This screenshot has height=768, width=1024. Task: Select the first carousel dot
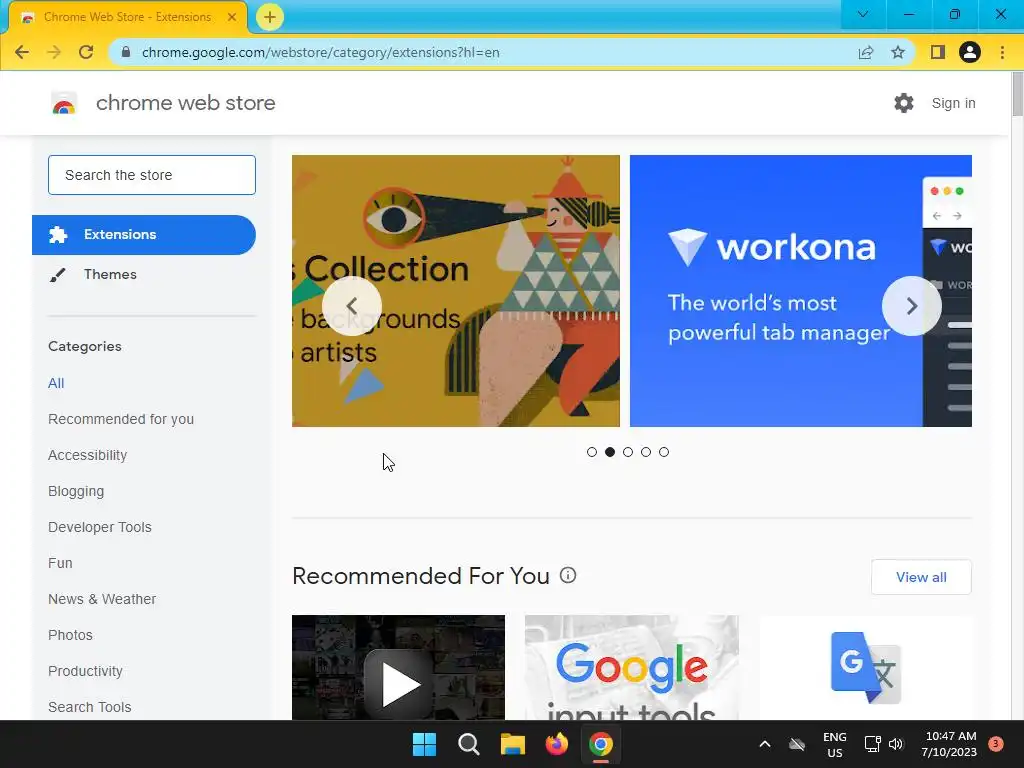(592, 452)
